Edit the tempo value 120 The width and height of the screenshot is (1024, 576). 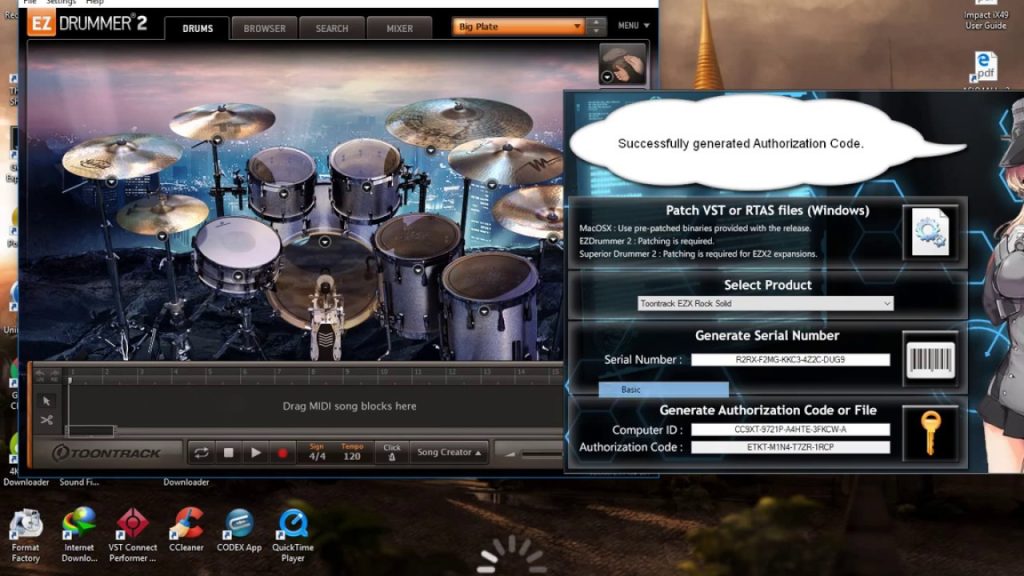(x=352, y=456)
